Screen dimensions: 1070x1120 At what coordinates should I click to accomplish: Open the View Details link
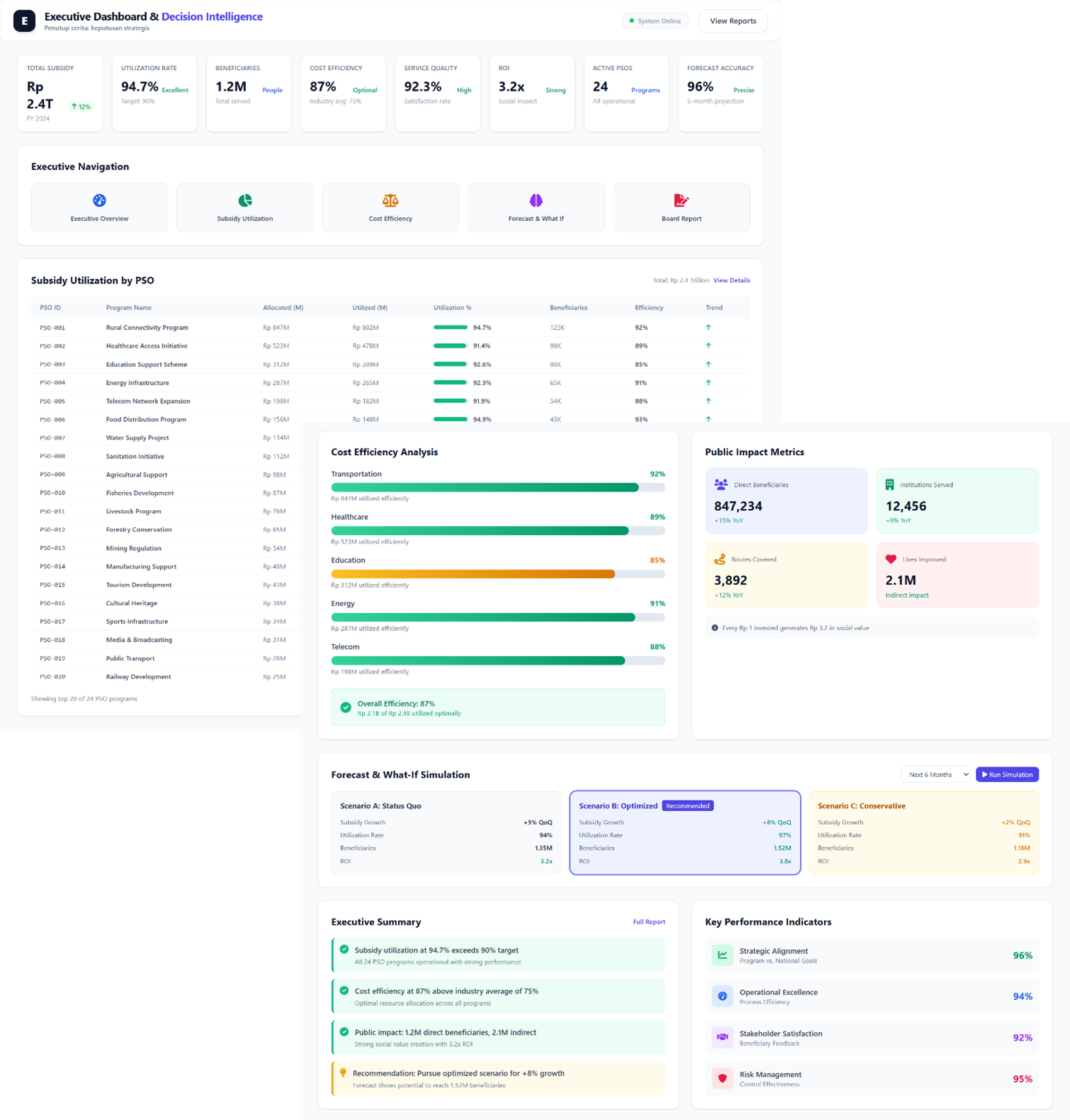731,281
